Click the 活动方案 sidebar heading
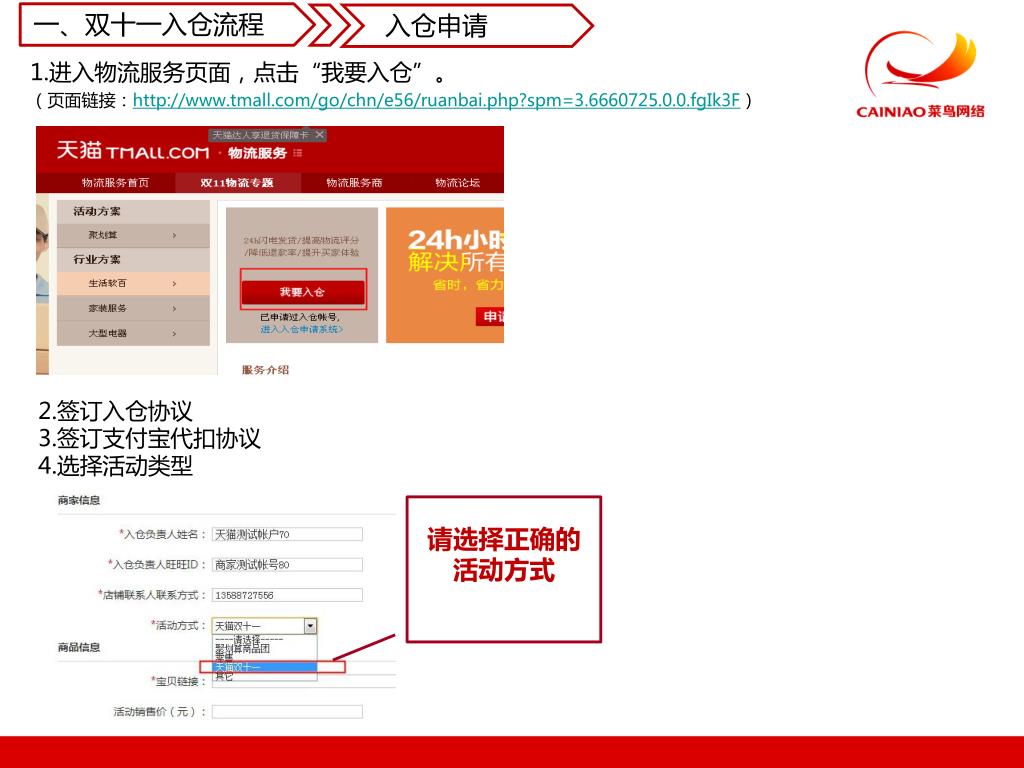Viewport: 1024px width, 768px height. [x=97, y=211]
